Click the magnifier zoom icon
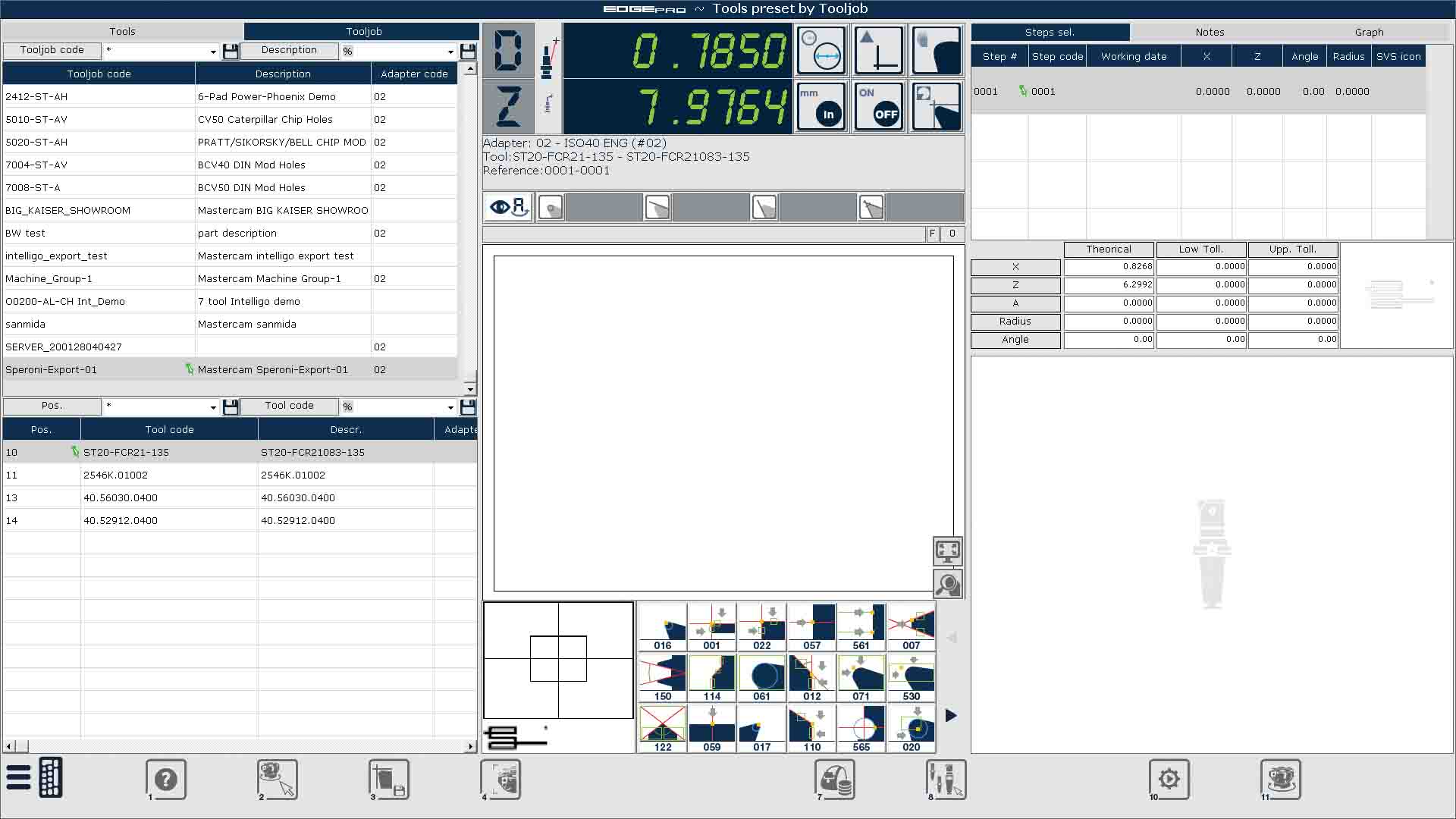 [x=947, y=584]
